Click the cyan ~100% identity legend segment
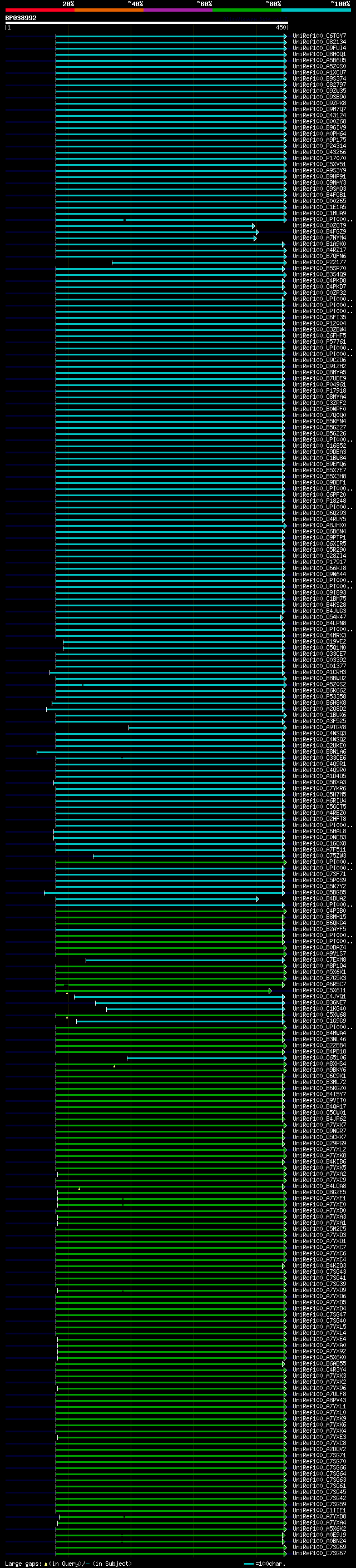This screenshot has width=356, height=1568. (316, 10)
